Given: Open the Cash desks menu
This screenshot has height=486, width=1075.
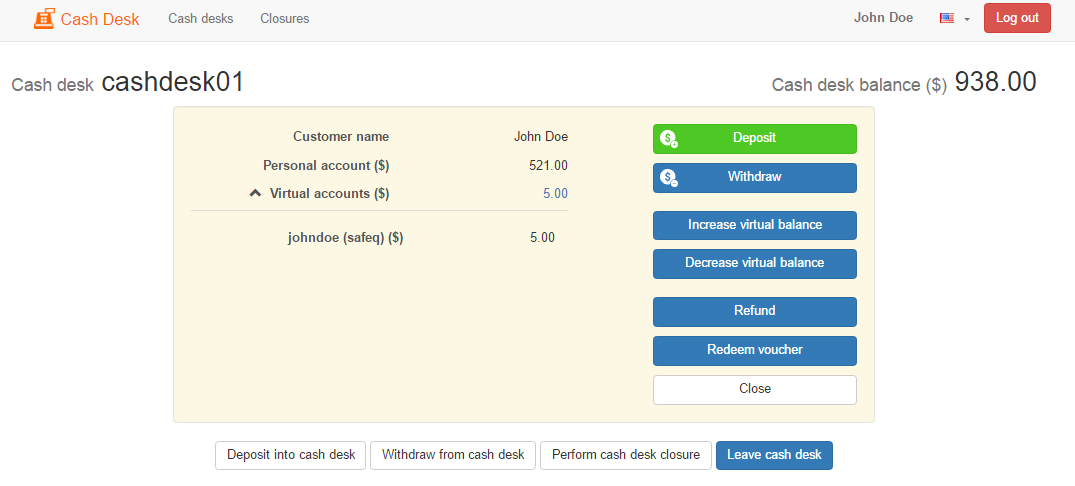Looking at the screenshot, I should coord(200,19).
